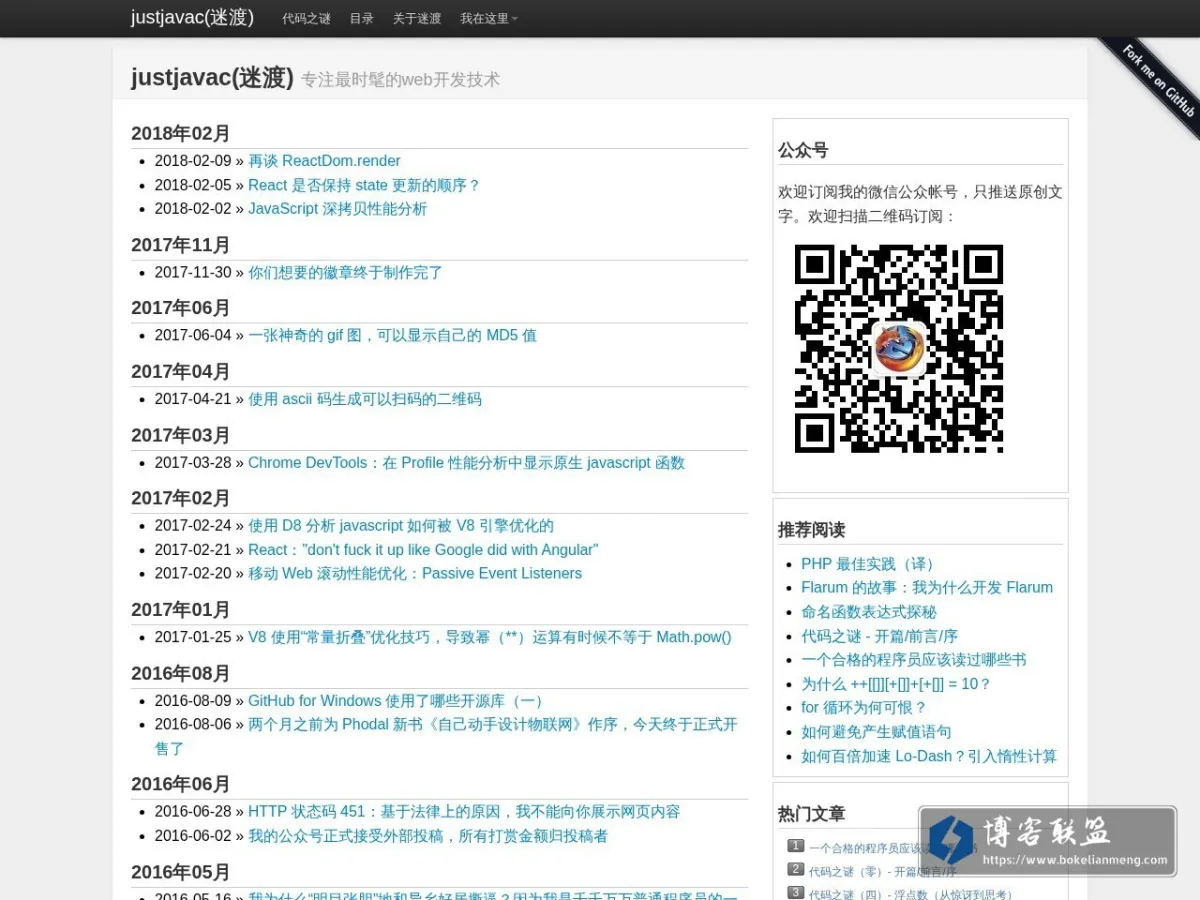Open 使用 ascii 码生成二维码 article

click(x=365, y=399)
